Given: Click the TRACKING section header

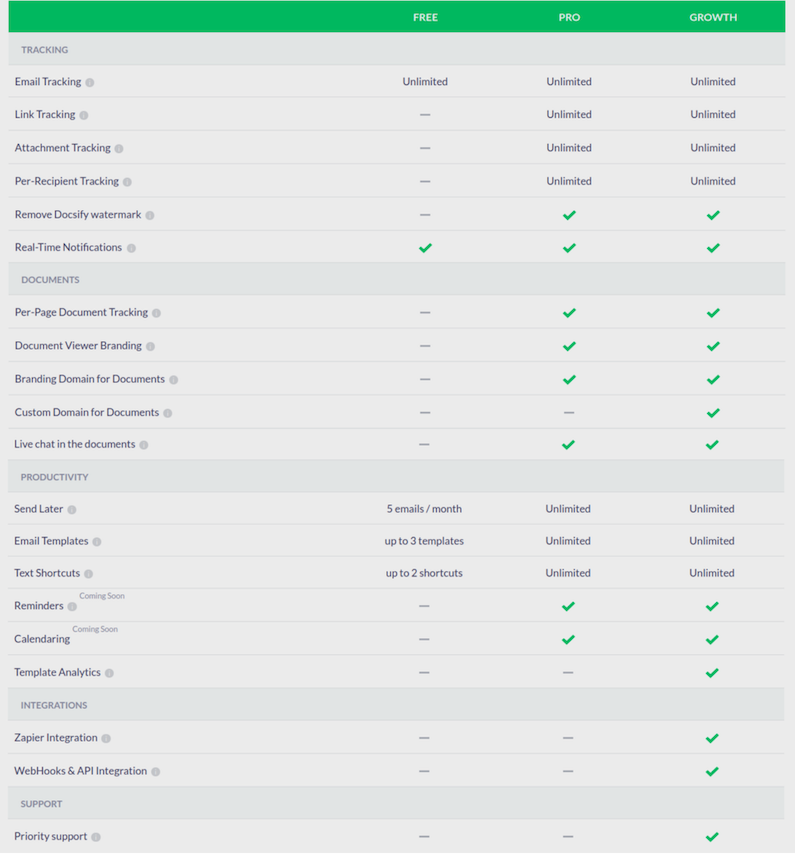Looking at the screenshot, I should point(45,50).
